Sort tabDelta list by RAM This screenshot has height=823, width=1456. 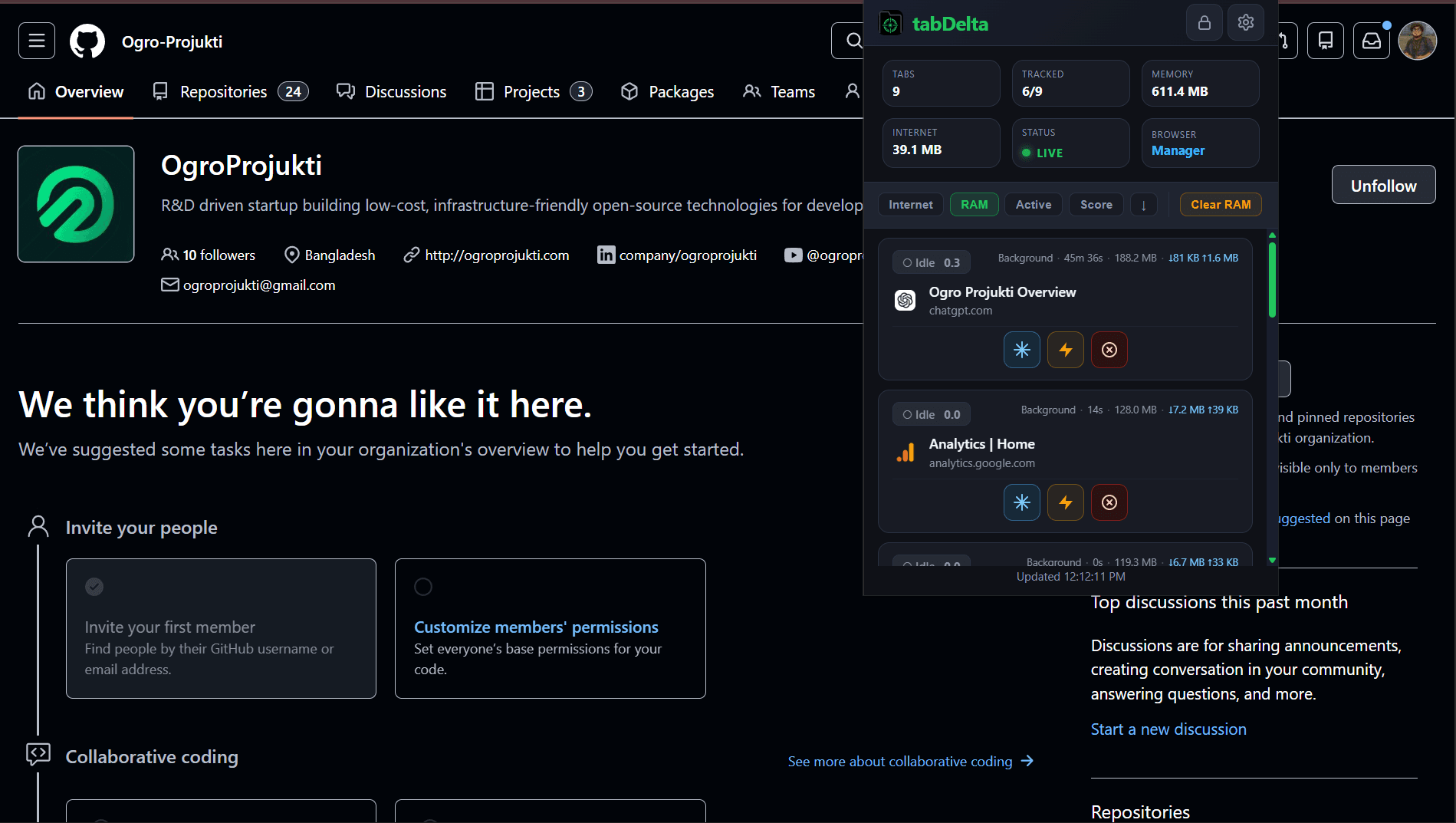click(x=974, y=205)
